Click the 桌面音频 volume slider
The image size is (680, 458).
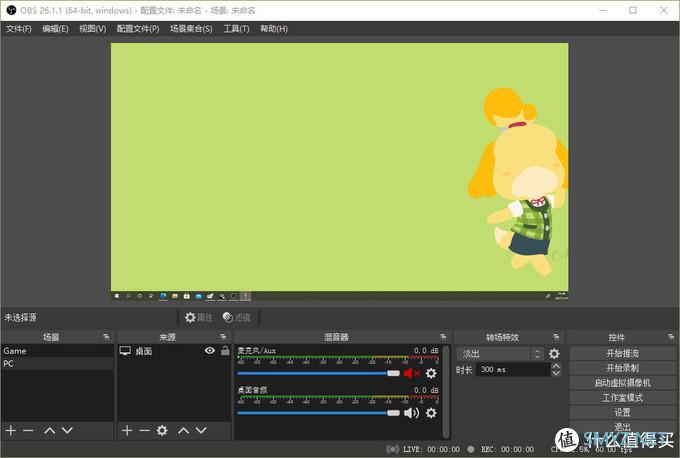click(x=318, y=413)
